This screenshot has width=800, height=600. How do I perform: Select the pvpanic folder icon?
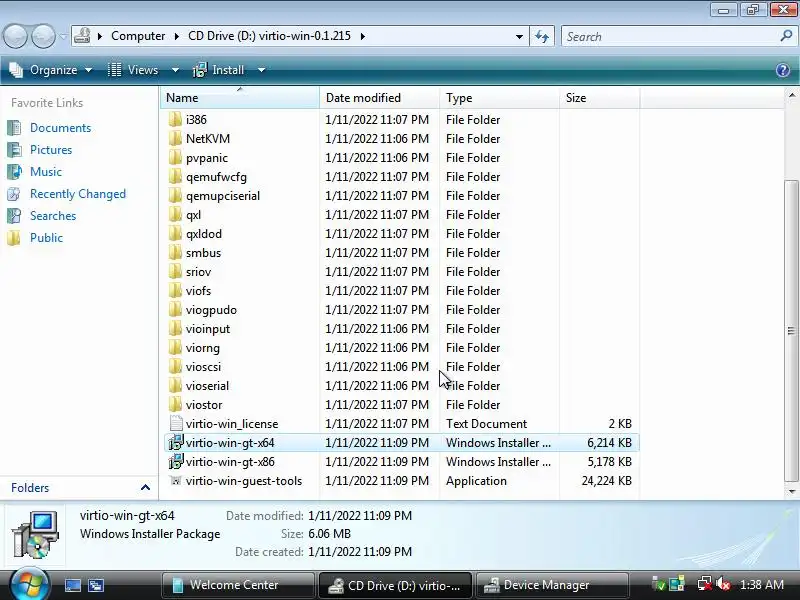tap(175, 158)
